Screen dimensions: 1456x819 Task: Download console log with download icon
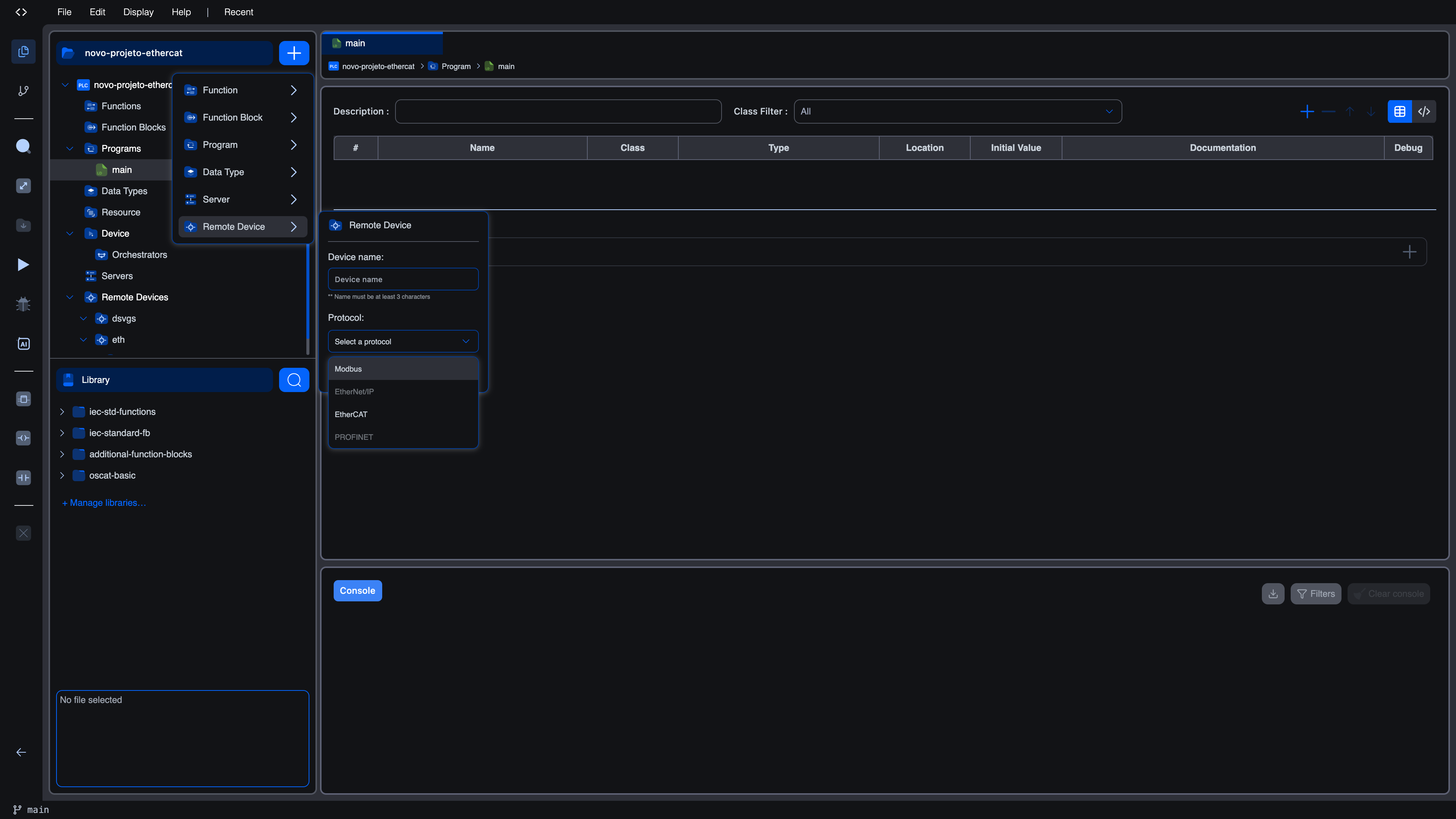1273,593
